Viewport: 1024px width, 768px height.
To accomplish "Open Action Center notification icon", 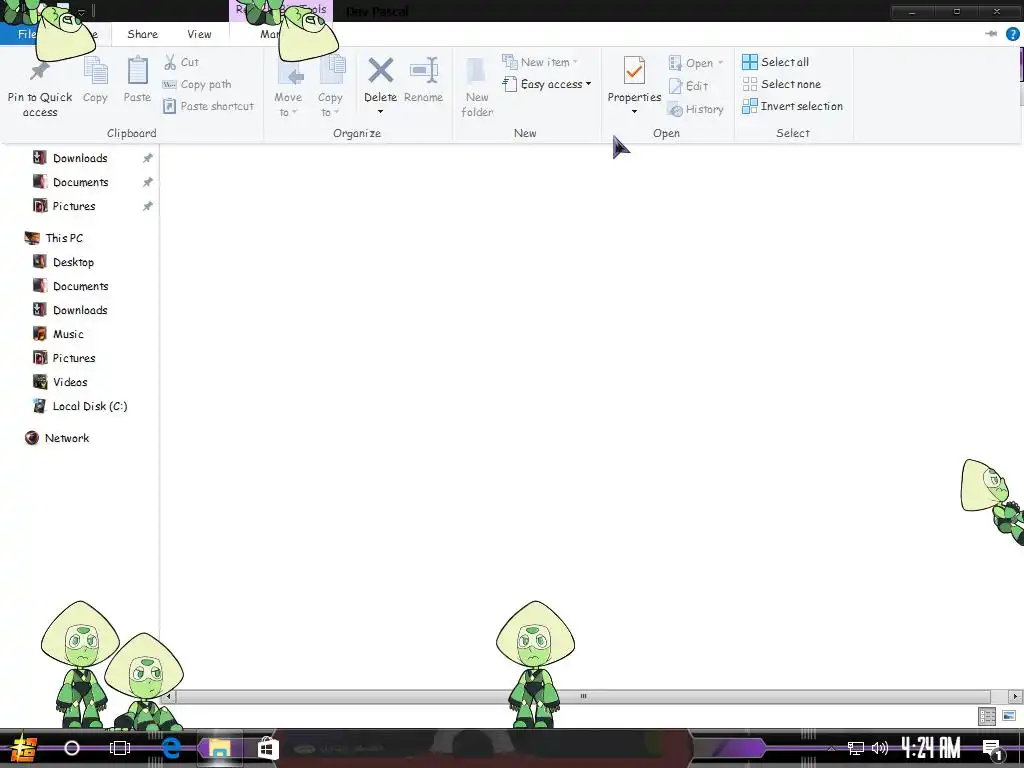I will point(992,748).
